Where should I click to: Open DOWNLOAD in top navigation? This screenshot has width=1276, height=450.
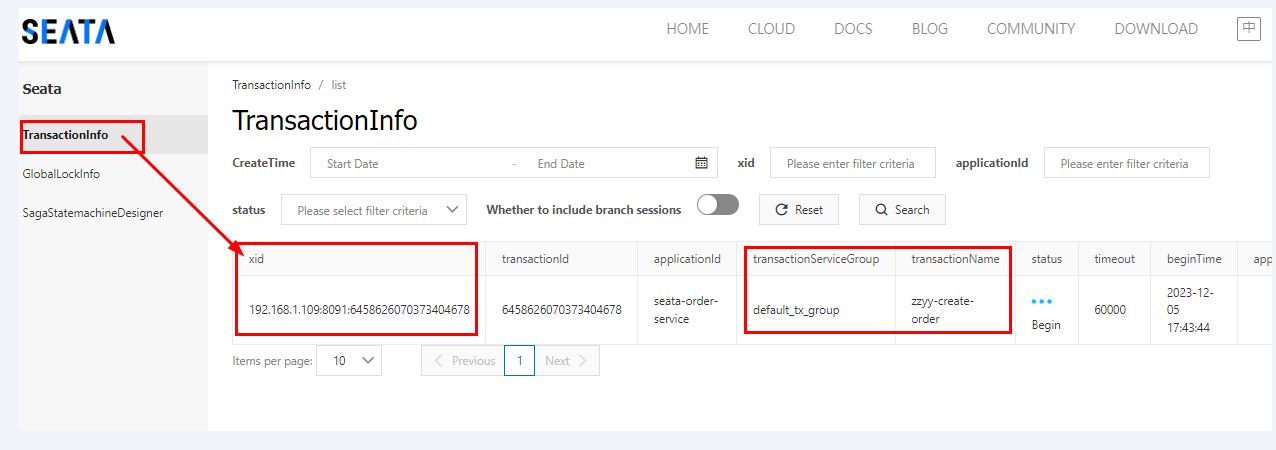pos(1156,29)
